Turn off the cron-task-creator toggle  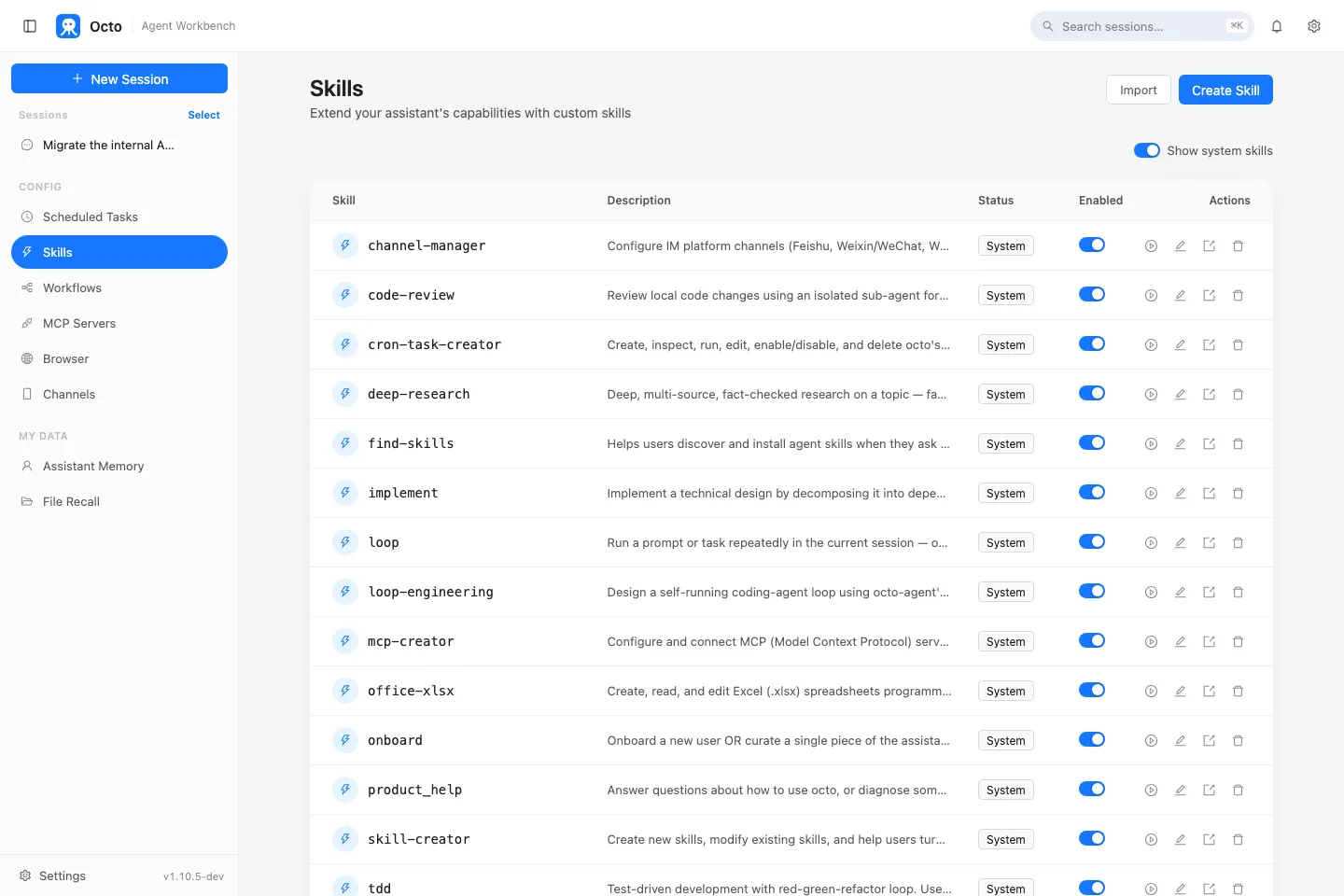pos(1092,343)
